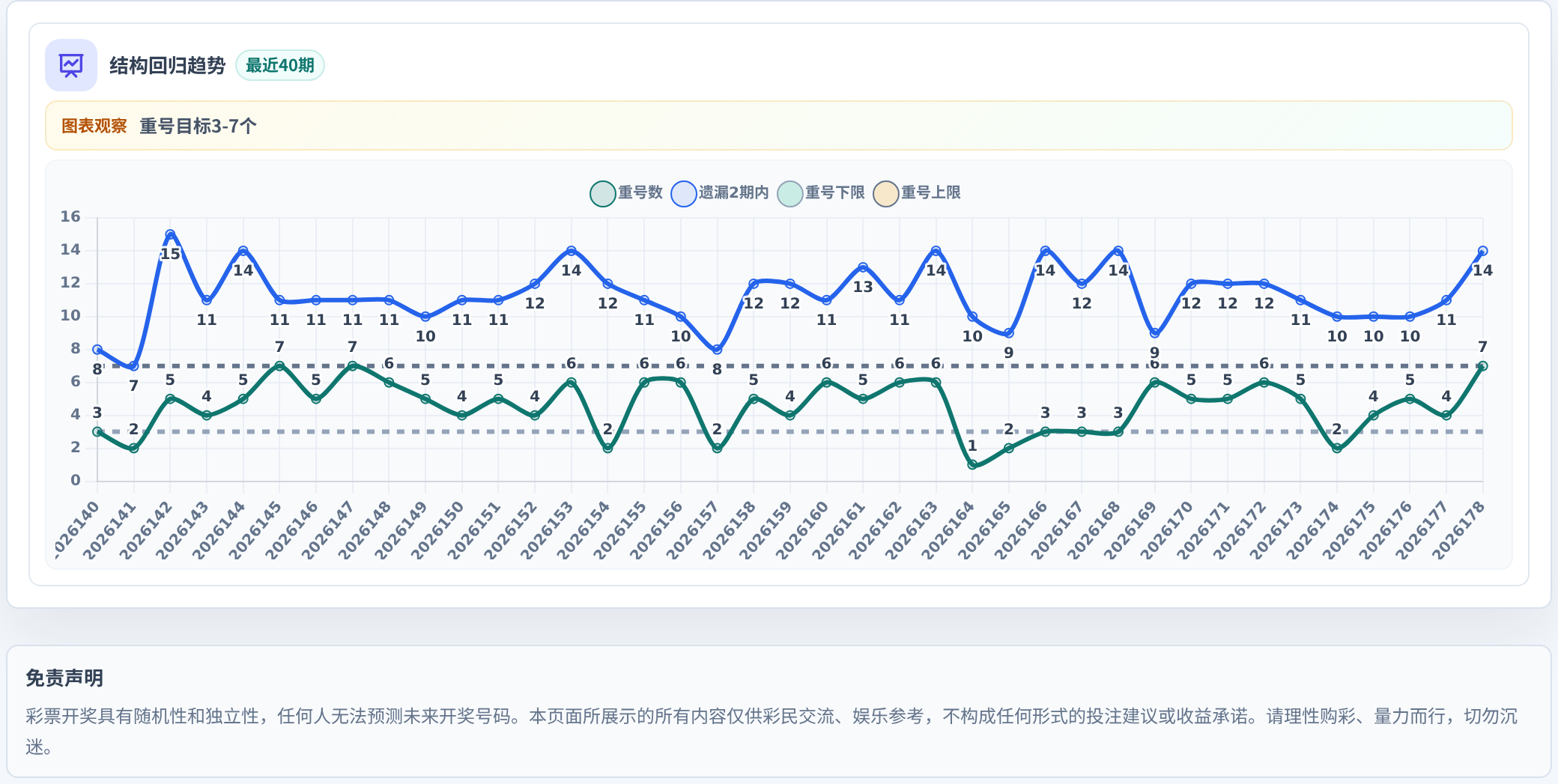Click x-axis label 2026141
Viewport: 1558px width, 784px height.
(x=110, y=530)
